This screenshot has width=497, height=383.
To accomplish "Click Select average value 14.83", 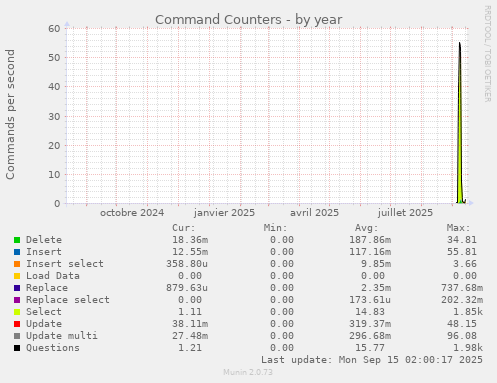I will (x=370, y=312).
